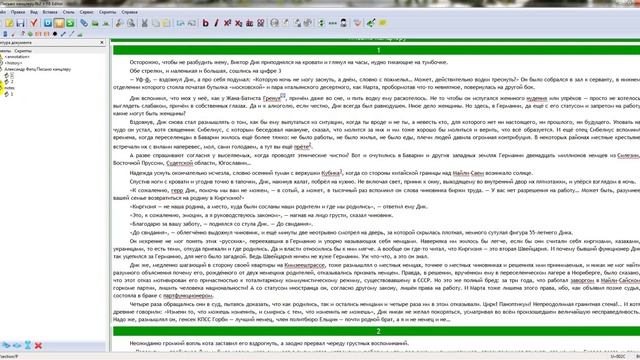
Task: Click the Find and Replace icon
Action: [x=131, y=23]
